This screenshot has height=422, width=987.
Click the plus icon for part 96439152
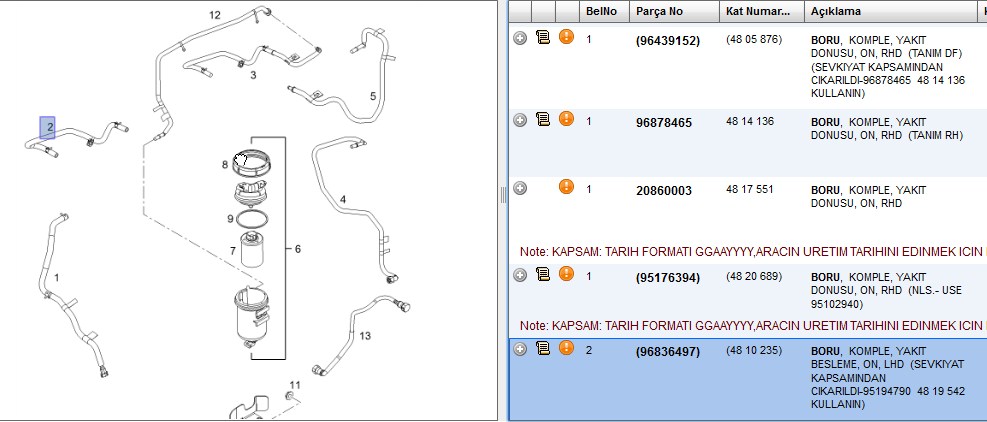[x=520, y=38]
